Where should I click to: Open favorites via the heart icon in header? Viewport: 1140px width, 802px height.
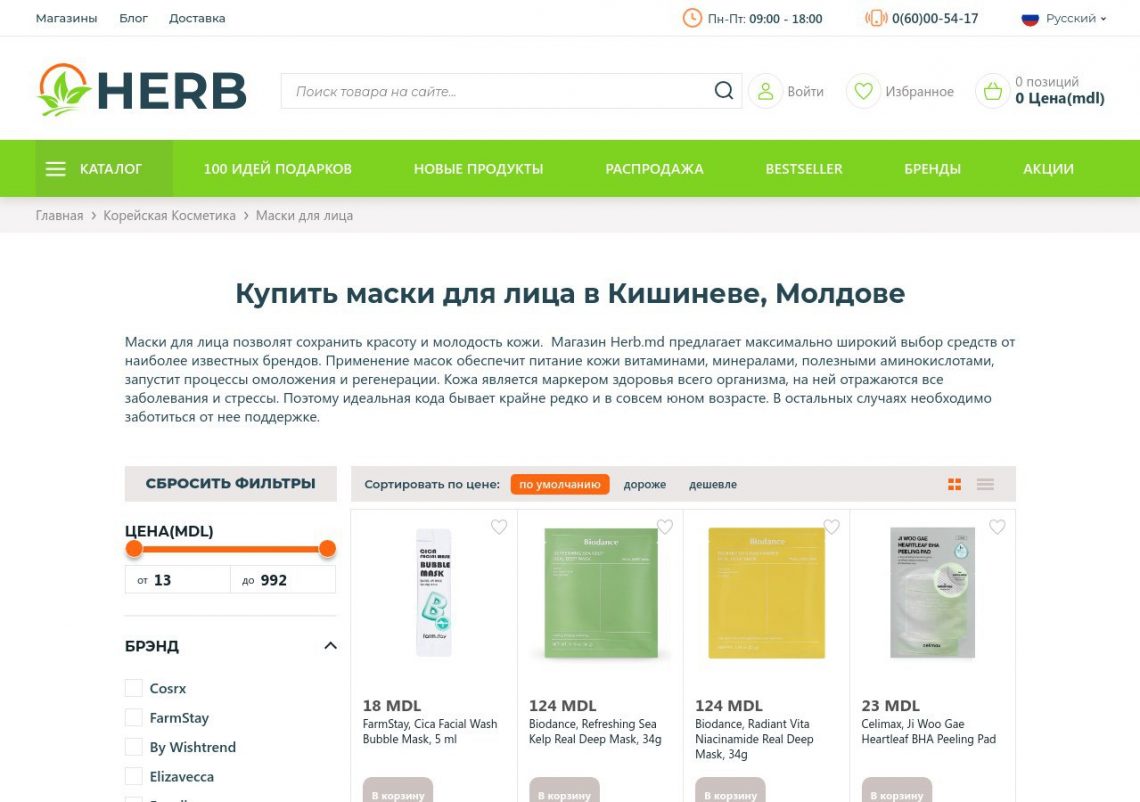pyautogui.click(x=863, y=91)
